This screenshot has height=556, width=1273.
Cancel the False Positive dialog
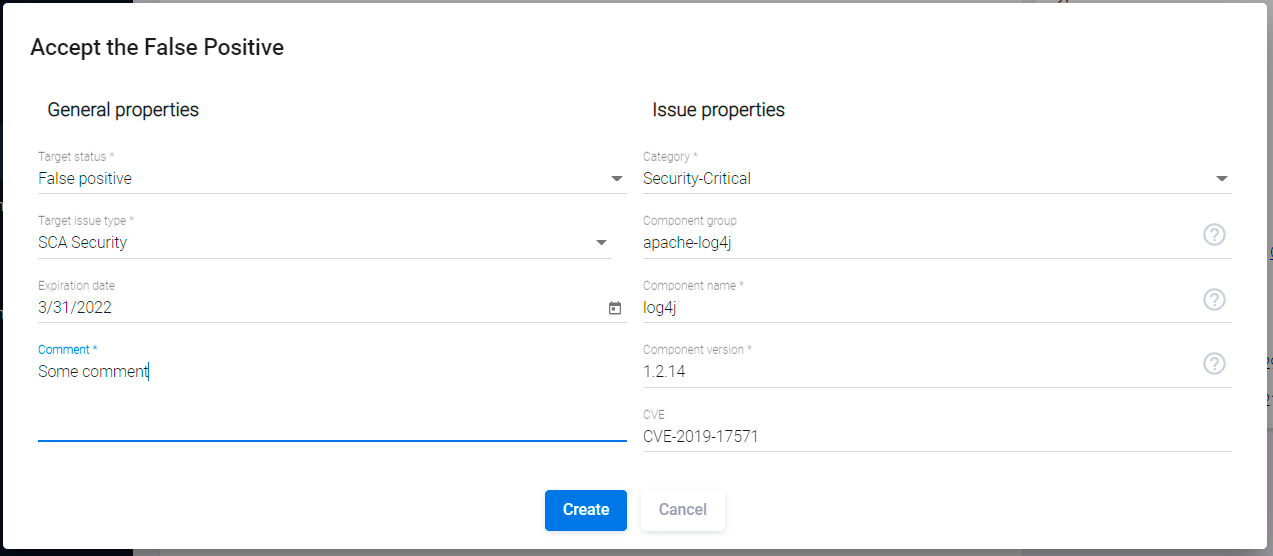click(682, 510)
